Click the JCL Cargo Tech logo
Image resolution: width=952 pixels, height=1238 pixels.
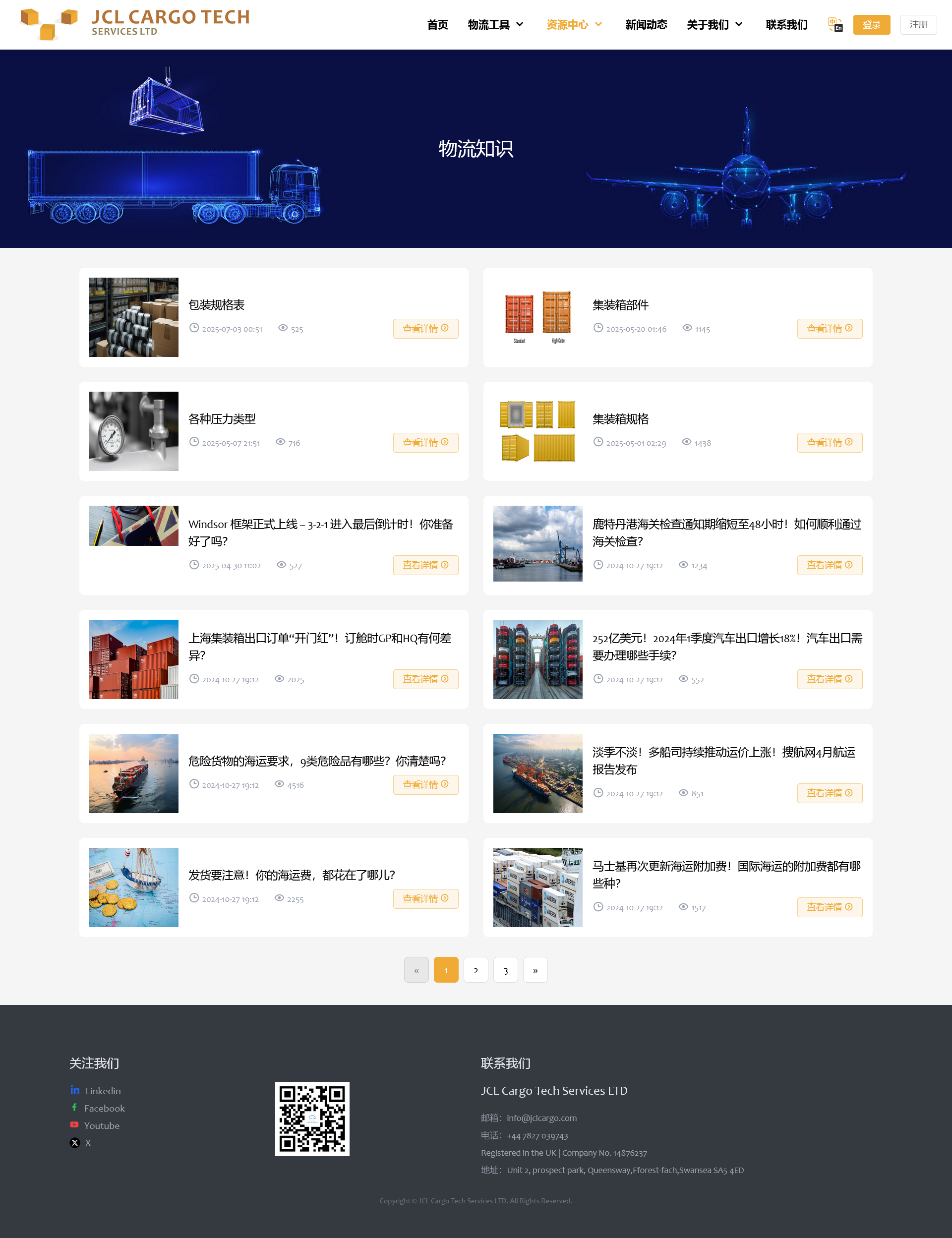135,24
